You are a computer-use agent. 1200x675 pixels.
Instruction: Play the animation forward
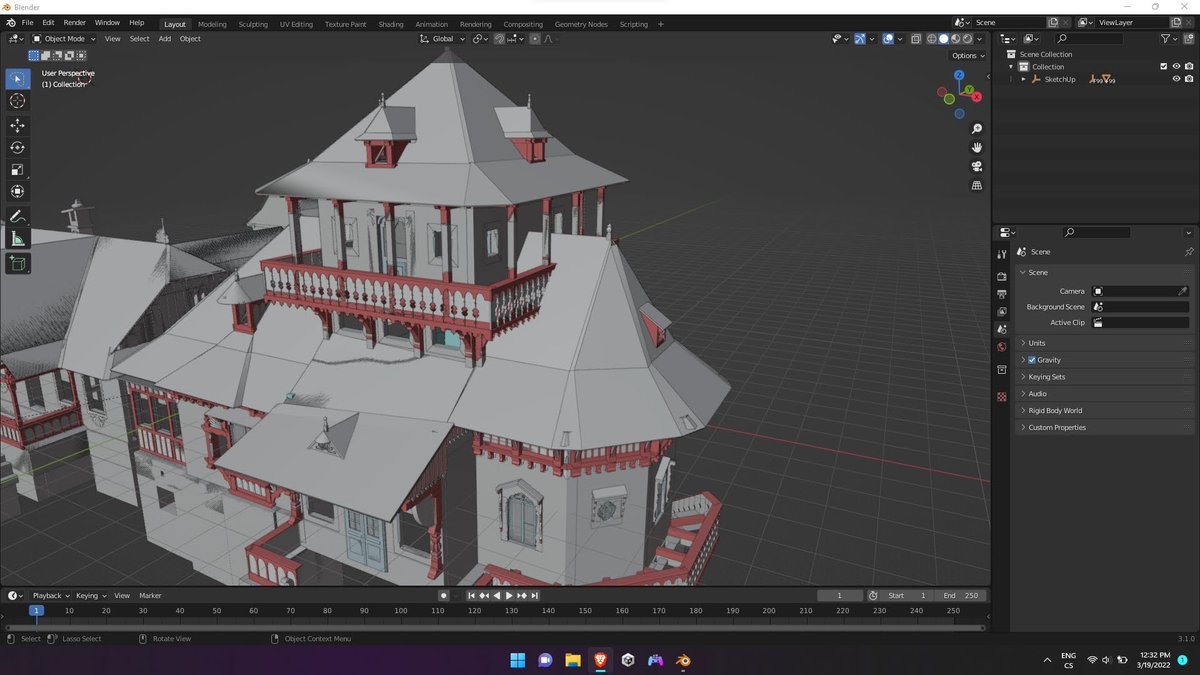[x=509, y=595]
